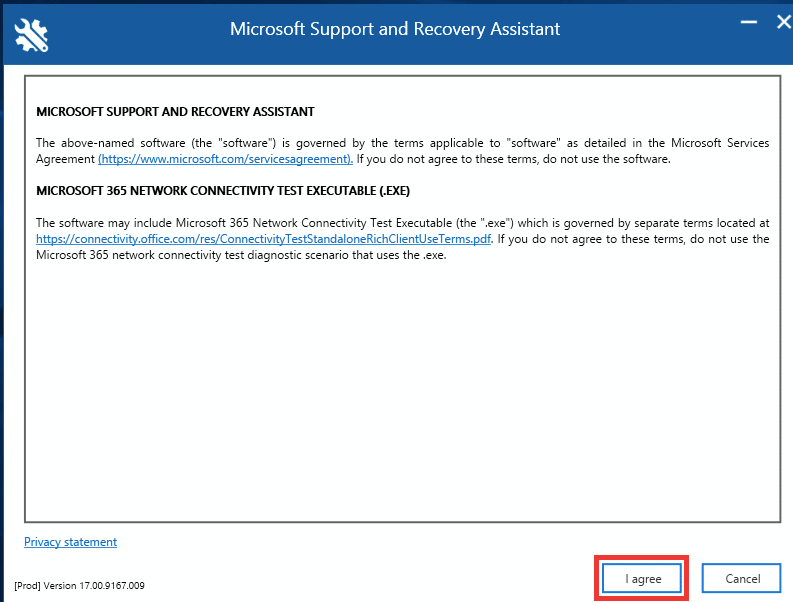Image resolution: width=793 pixels, height=602 pixels.
Task: Close the Support and Recovery Assistant window
Action: [784, 22]
